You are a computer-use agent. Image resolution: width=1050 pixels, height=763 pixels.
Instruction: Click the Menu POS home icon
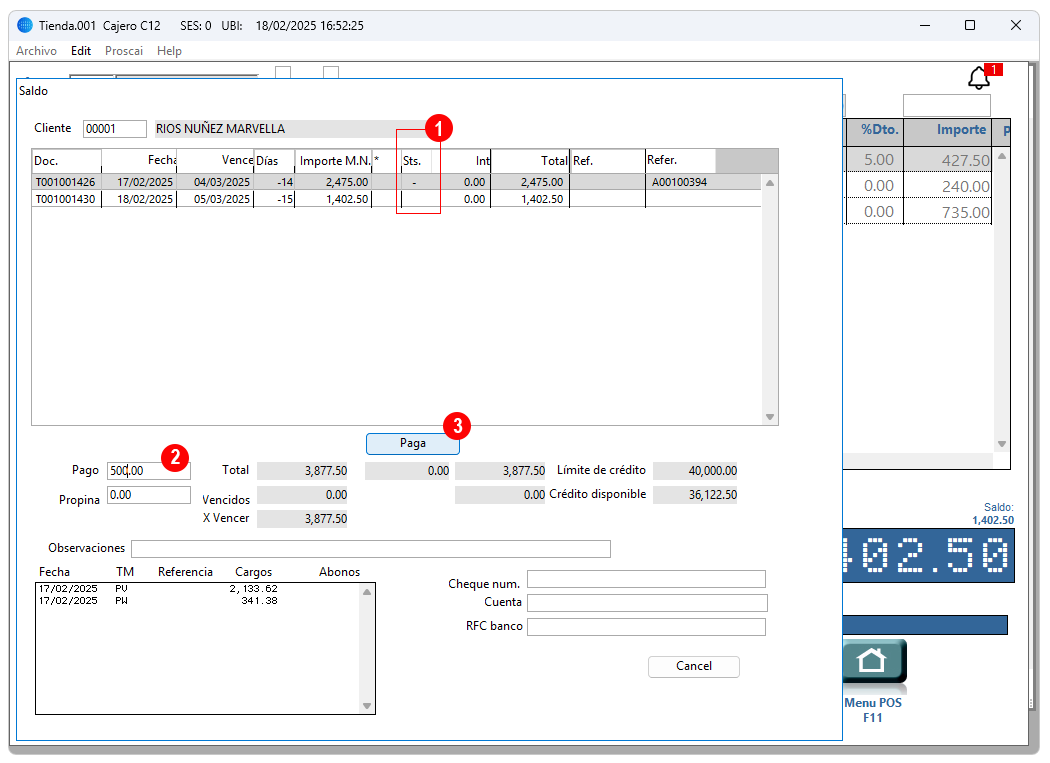[873, 661]
